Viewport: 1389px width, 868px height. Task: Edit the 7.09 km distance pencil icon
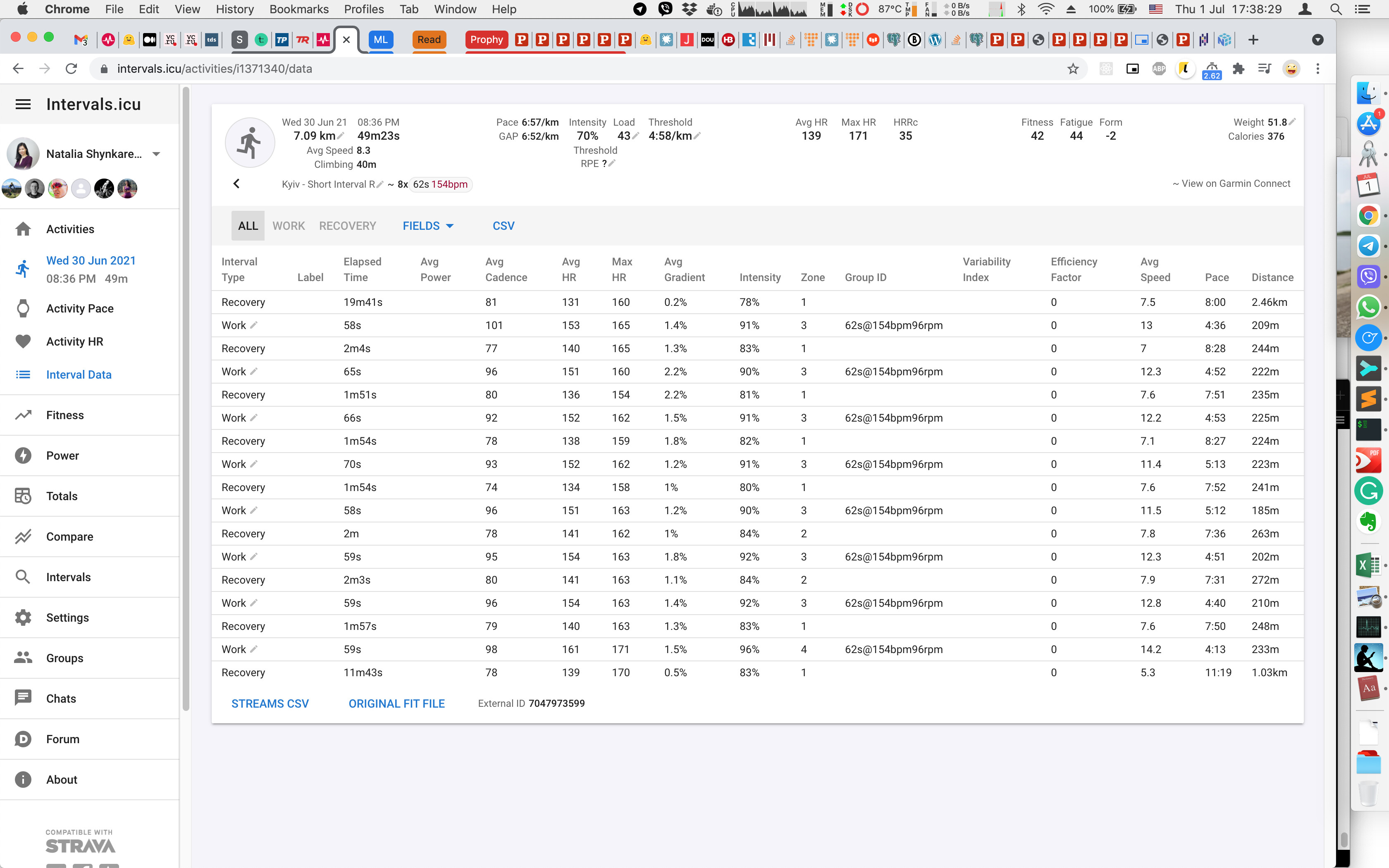pos(341,136)
